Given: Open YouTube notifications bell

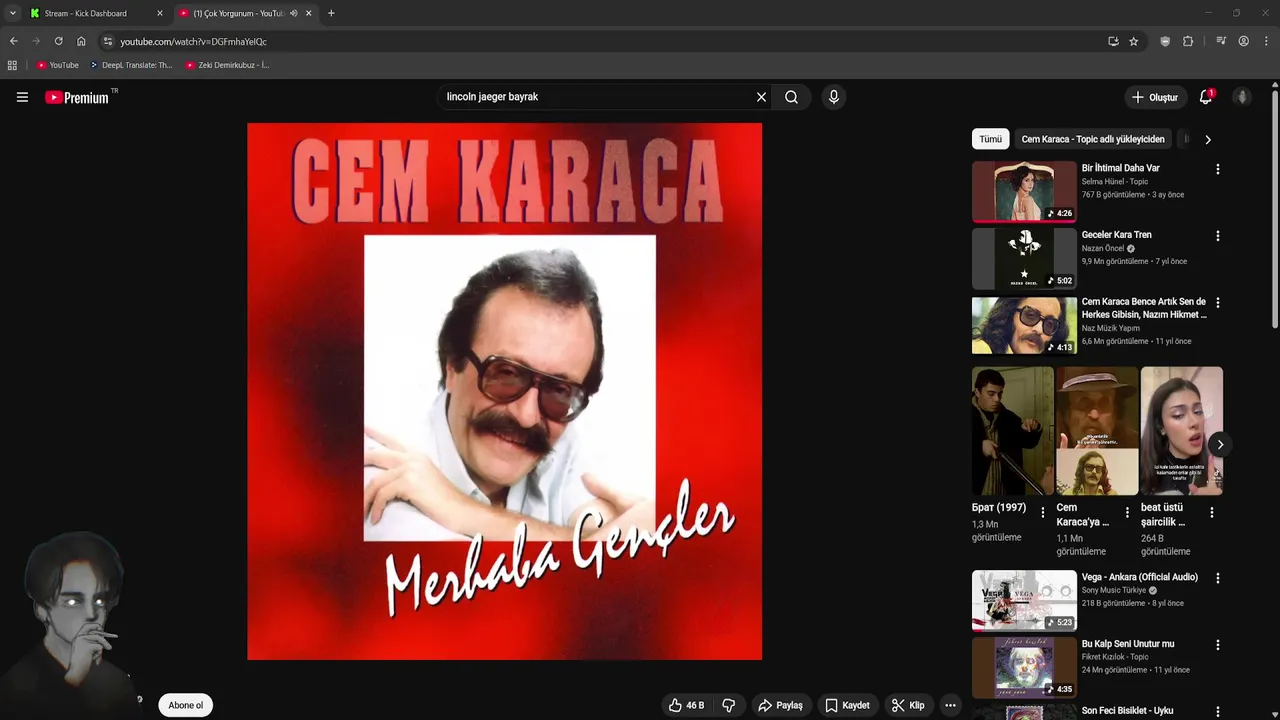Looking at the screenshot, I should click(x=1206, y=97).
